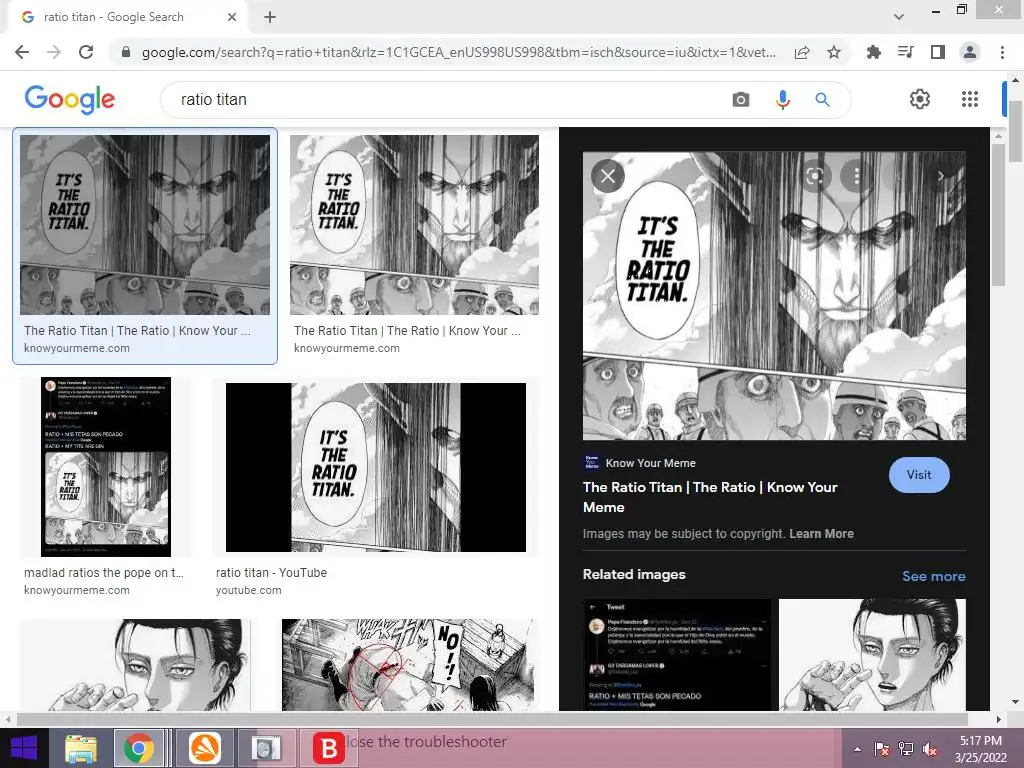Open the ratio titan YouTube thumbnail

pyautogui.click(x=376, y=467)
